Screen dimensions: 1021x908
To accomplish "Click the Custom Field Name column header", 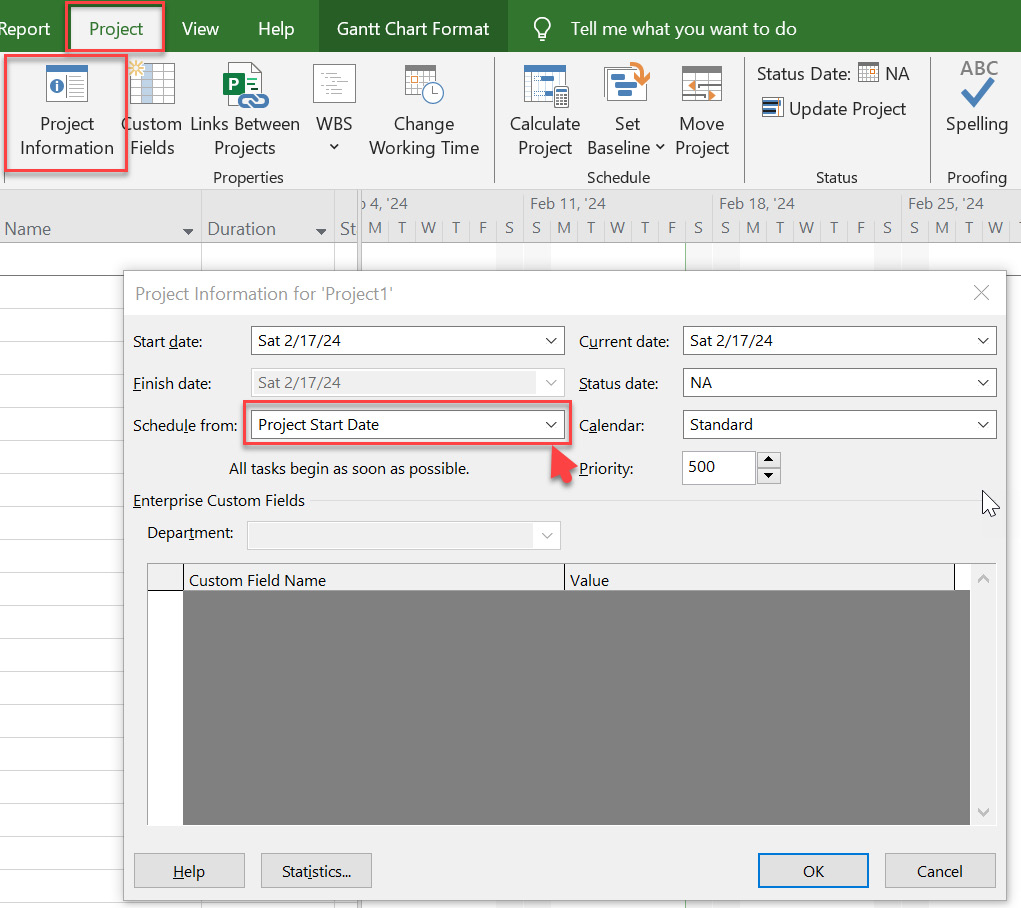I will [374, 580].
